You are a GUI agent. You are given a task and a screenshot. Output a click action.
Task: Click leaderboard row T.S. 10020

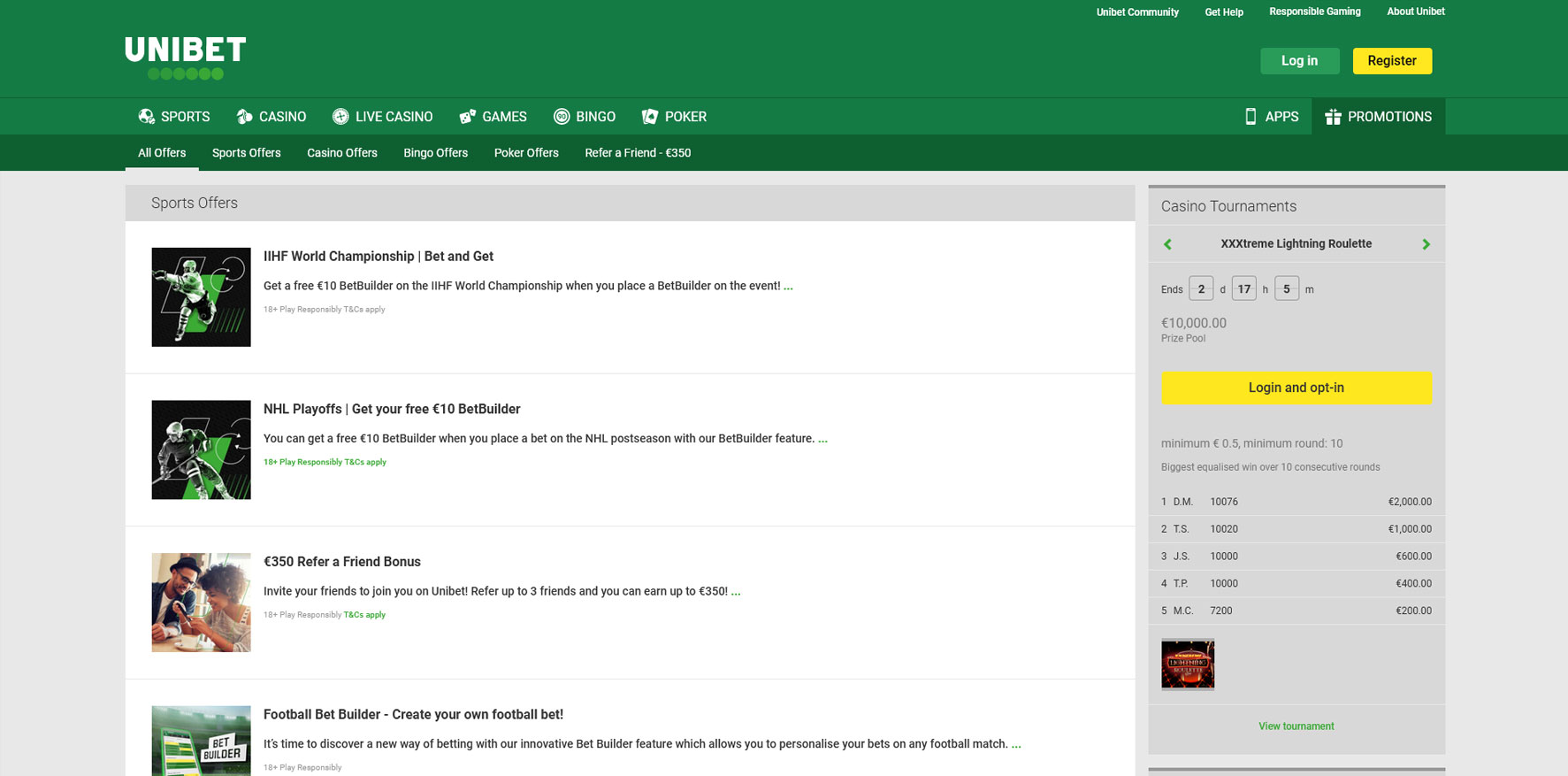pyautogui.click(x=1296, y=529)
